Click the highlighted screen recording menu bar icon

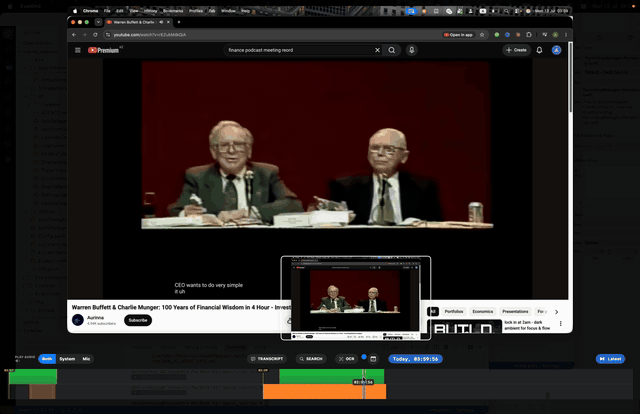[x=411, y=11]
